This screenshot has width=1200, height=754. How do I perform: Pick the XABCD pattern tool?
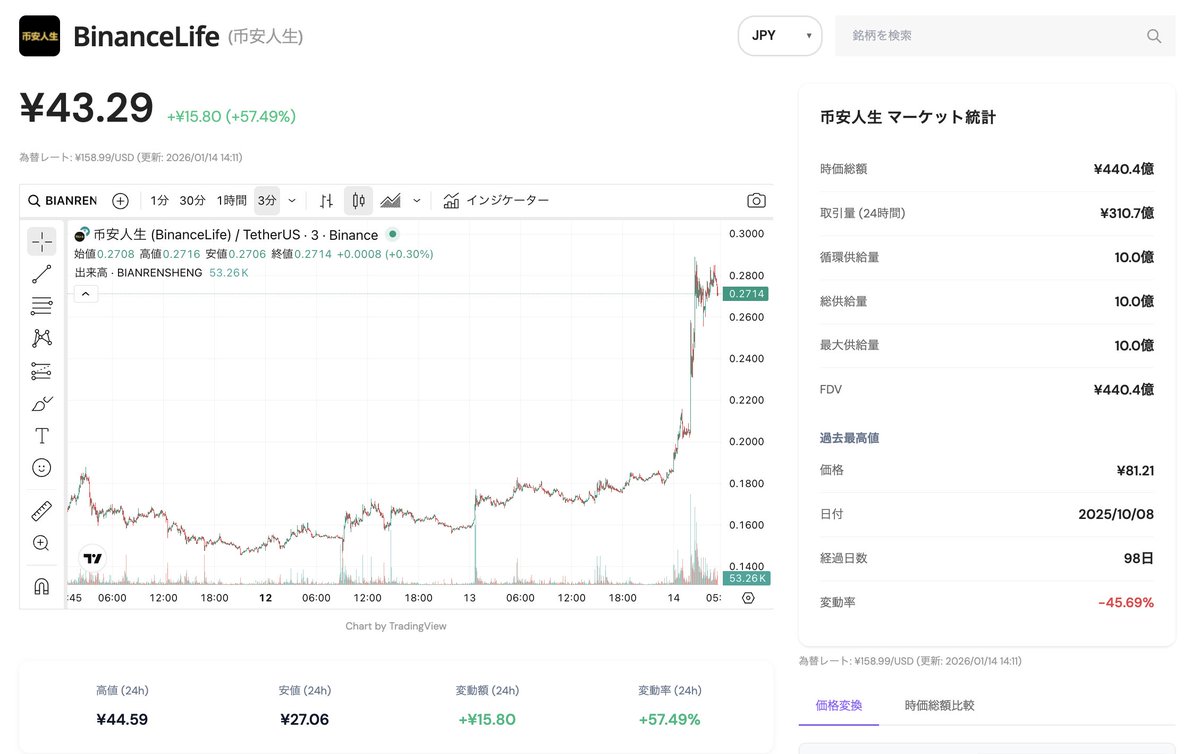pos(41,338)
